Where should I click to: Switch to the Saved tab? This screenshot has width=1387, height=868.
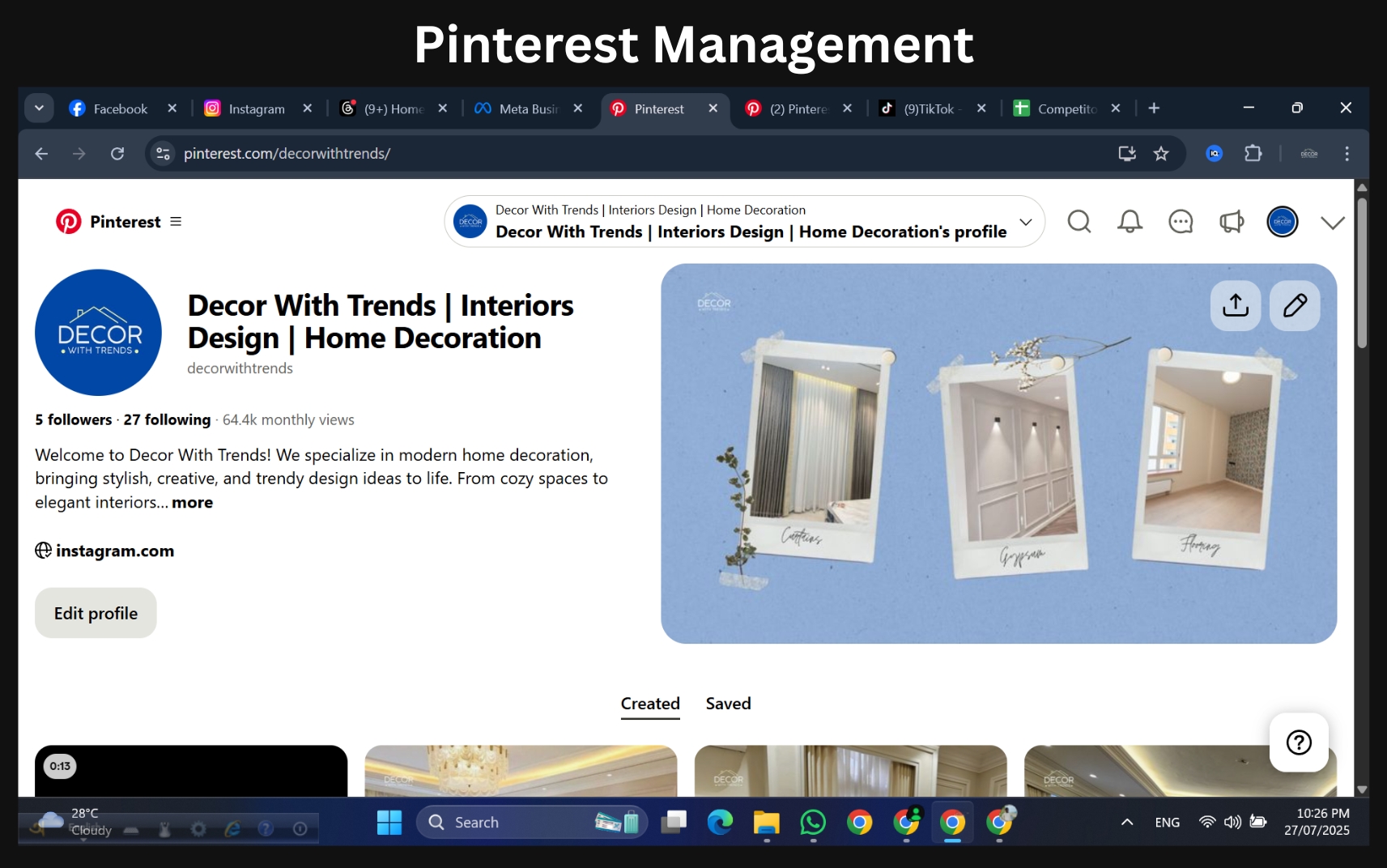[728, 704]
